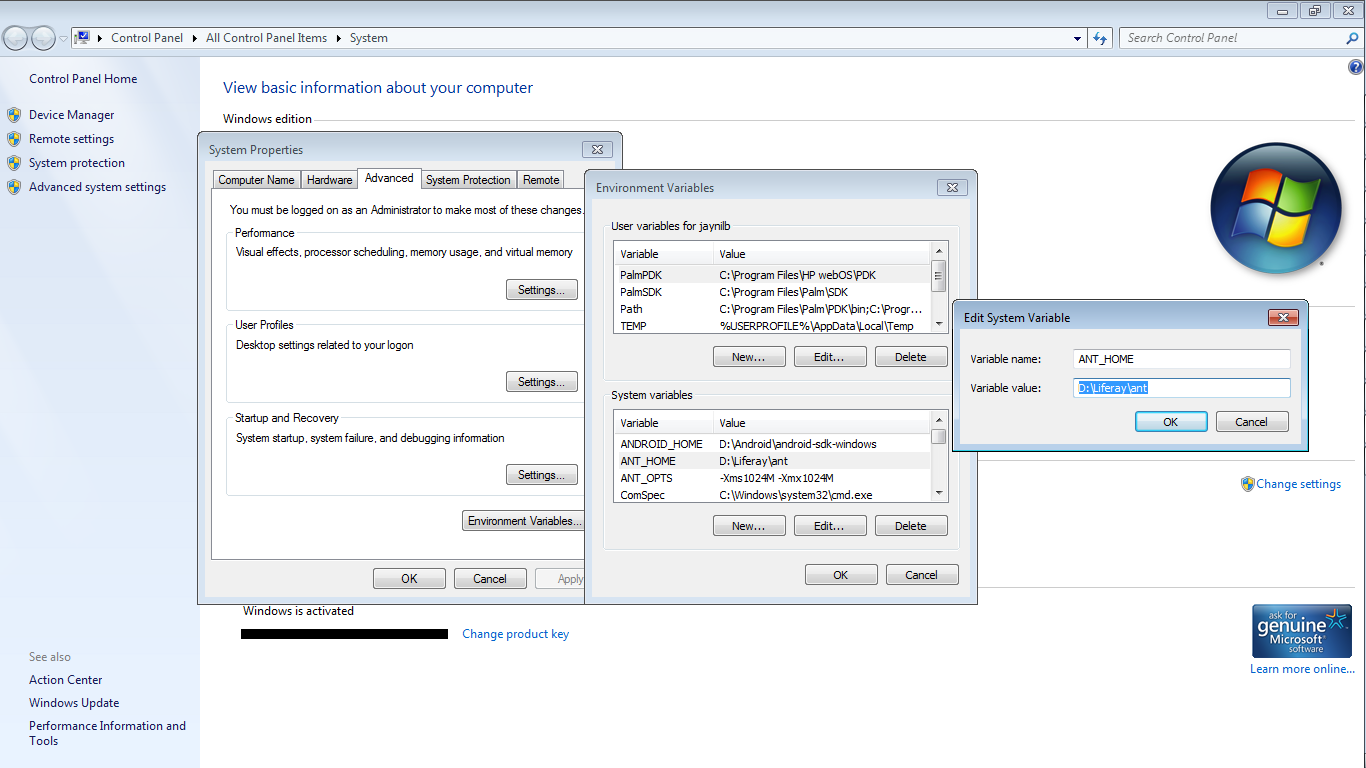The image size is (1366, 768).
Task: Open the Change settings link
Action: tap(1299, 484)
